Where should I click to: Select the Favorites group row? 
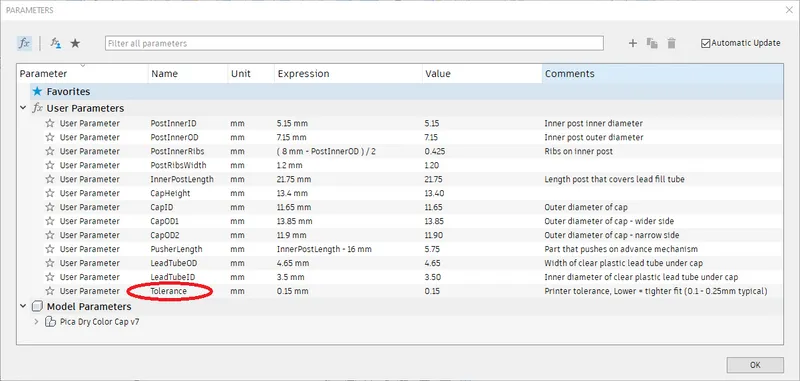click(x=407, y=92)
